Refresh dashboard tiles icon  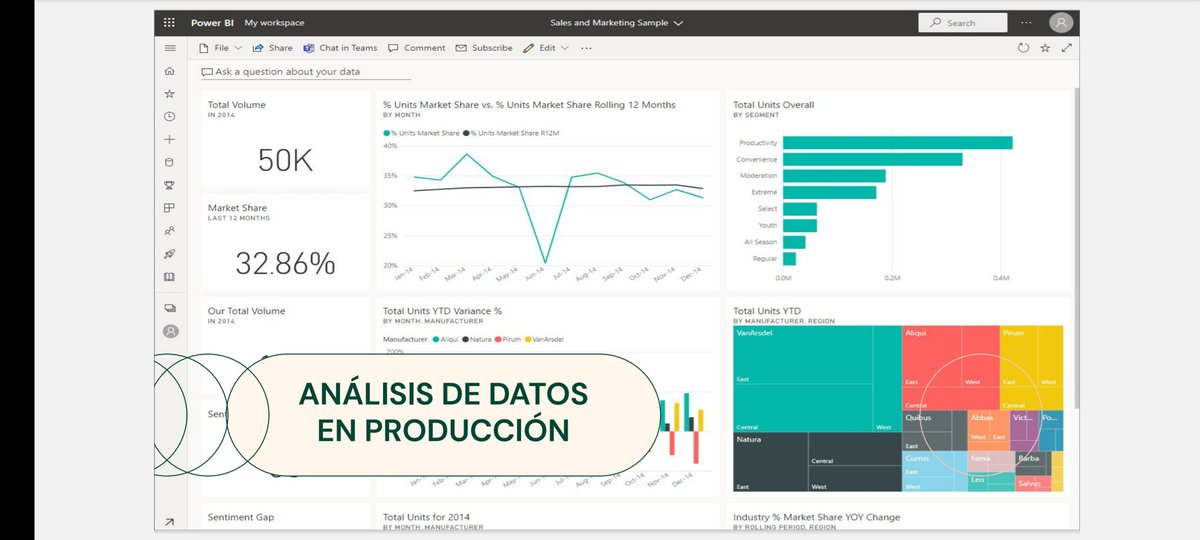click(x=1023, y=48)
